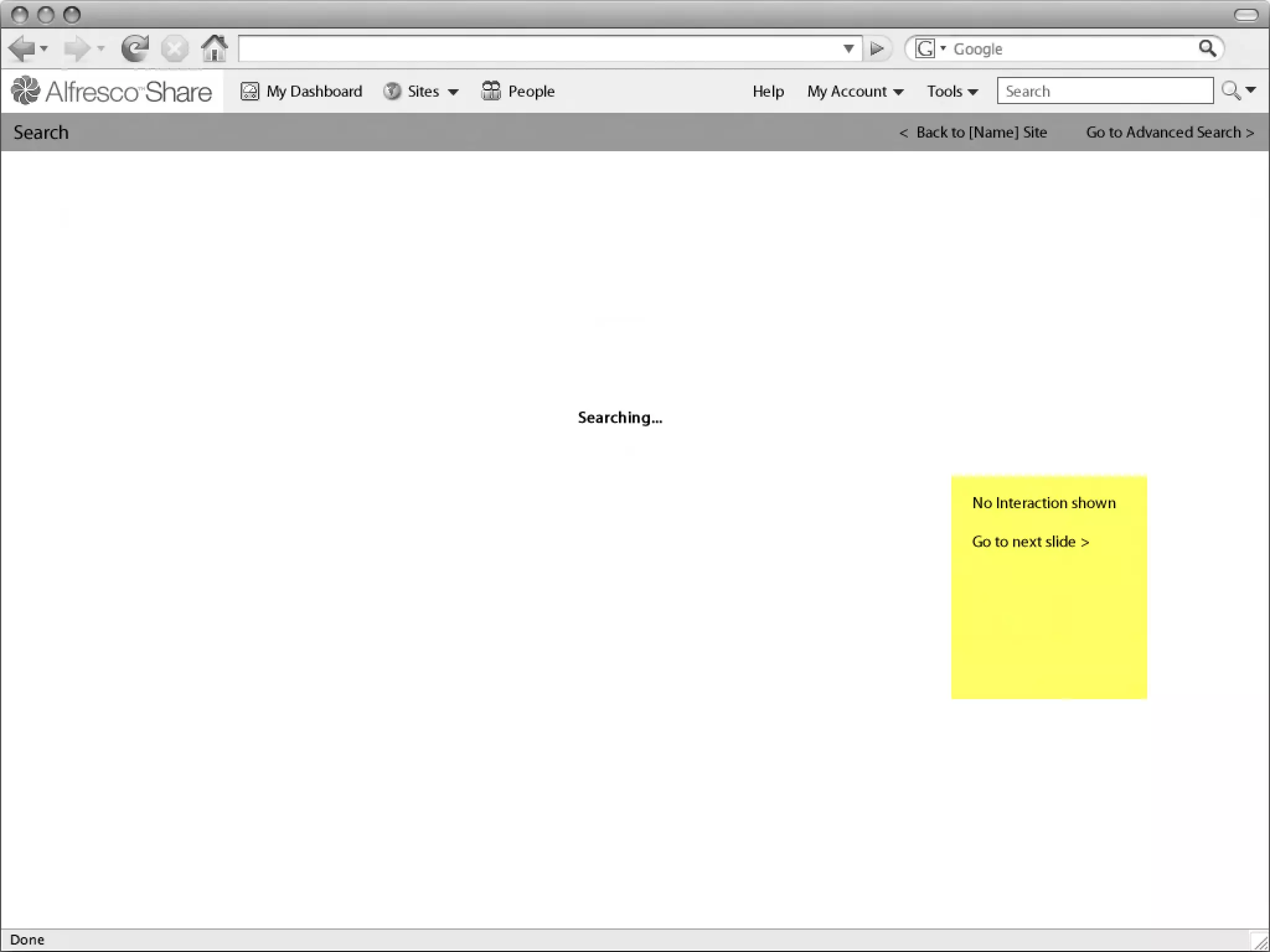Click the Go play arrow beside the address bar
Image resolution: width=1270 pixels, height=952 pixels.
877,48
